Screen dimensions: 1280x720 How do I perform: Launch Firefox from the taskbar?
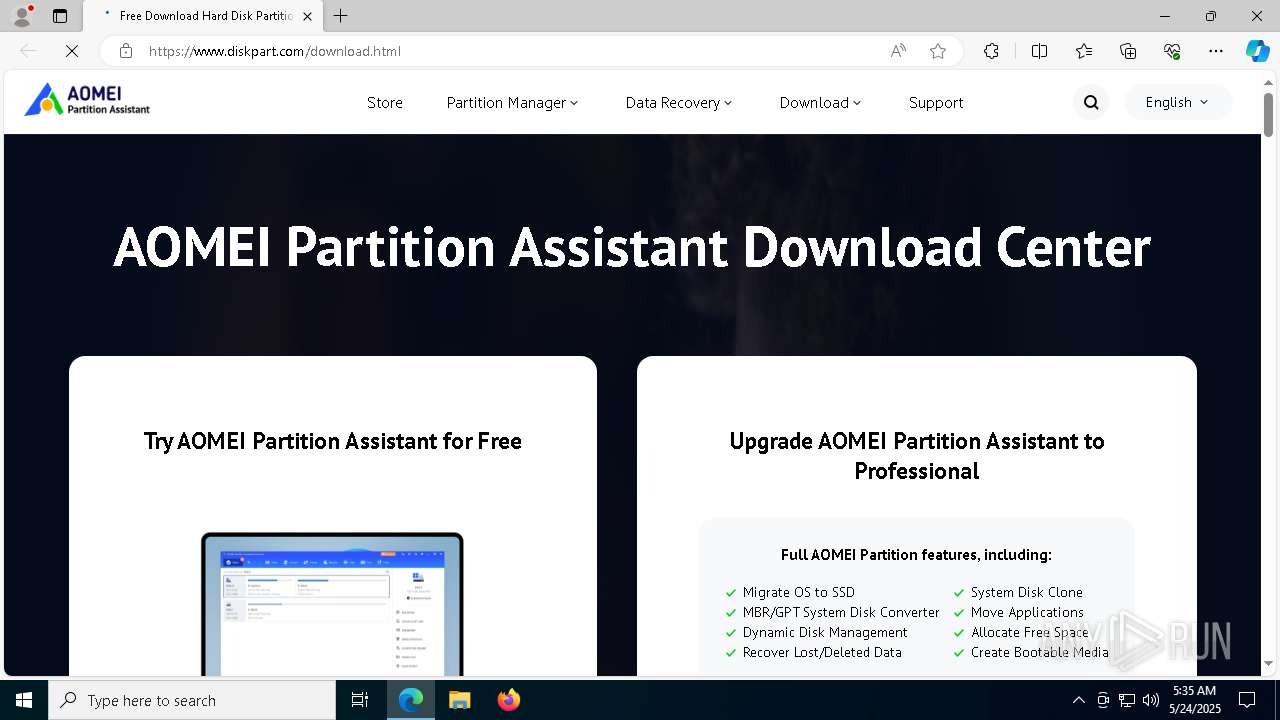(508, 700)
